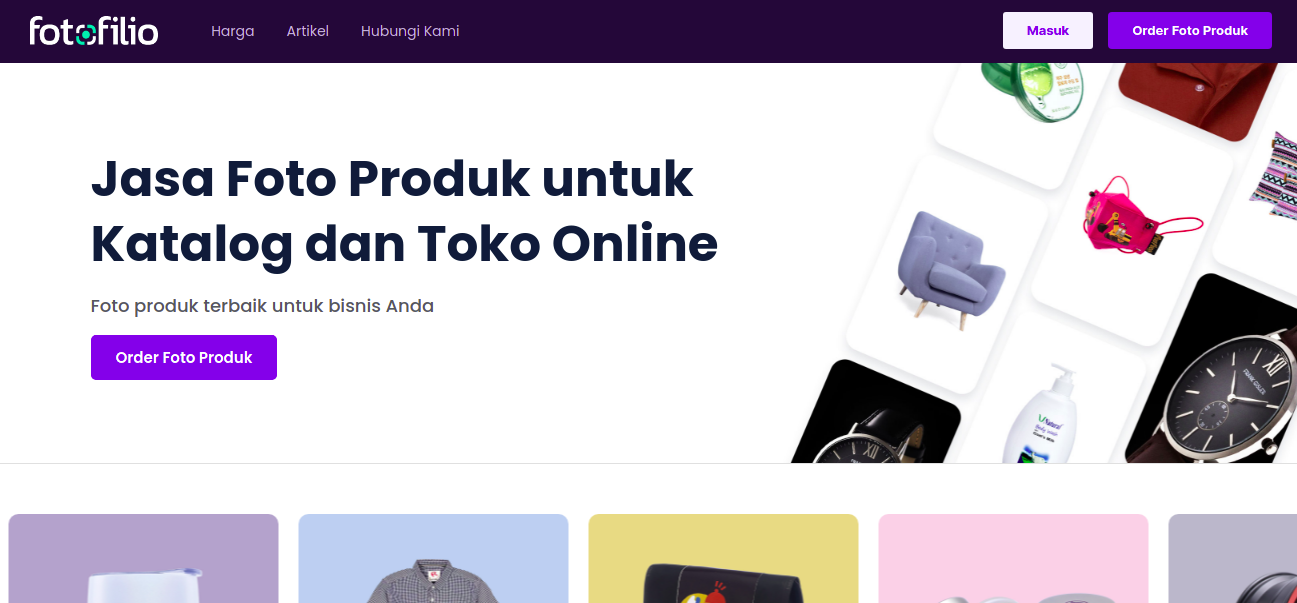
Task: Open the pink background product card
Action: pos(1013,558)
